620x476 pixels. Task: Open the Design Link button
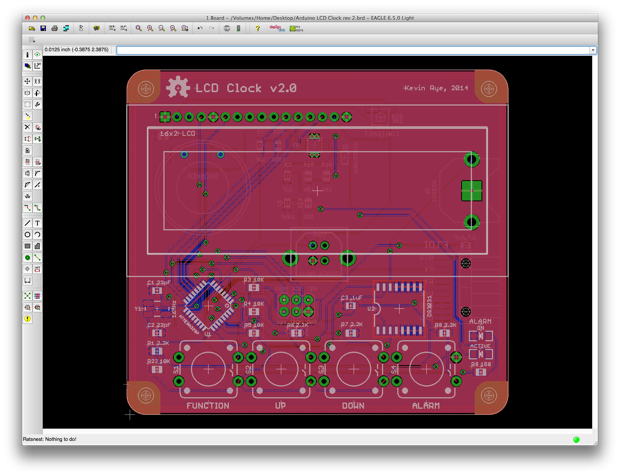(x=277, y=28)
